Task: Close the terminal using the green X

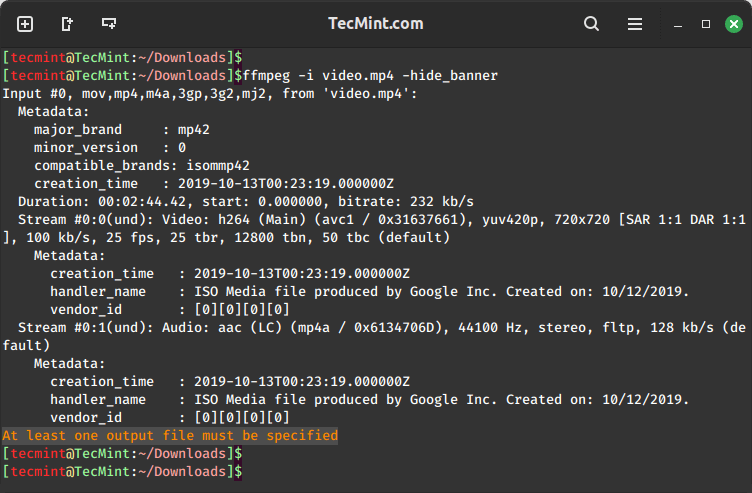Action: coord(734,24)
